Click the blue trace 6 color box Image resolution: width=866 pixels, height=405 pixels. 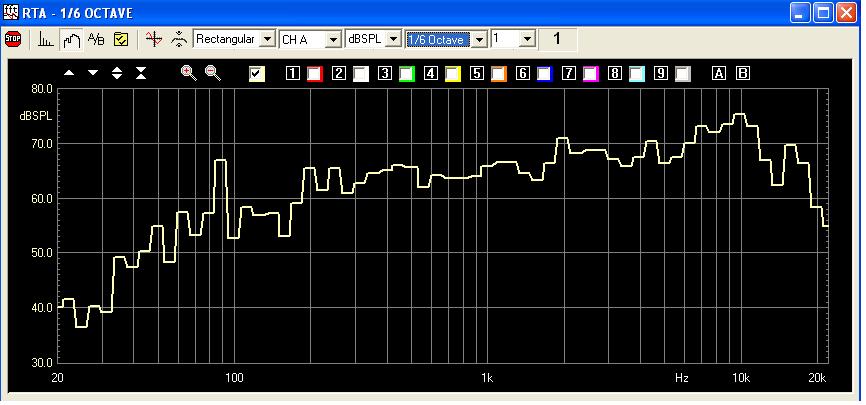point(544,73)
